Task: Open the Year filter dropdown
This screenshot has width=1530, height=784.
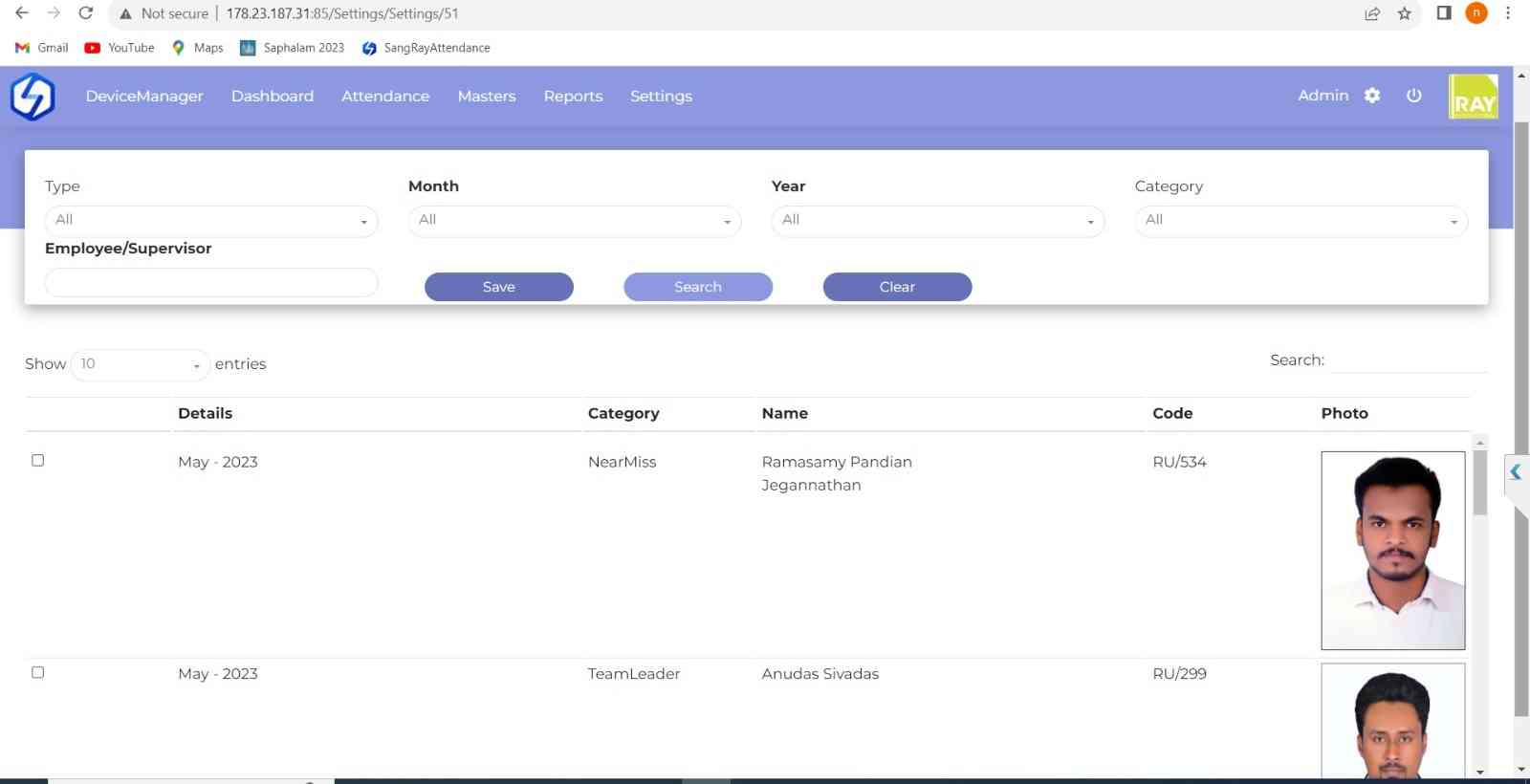Action: [x=938, y=221]
